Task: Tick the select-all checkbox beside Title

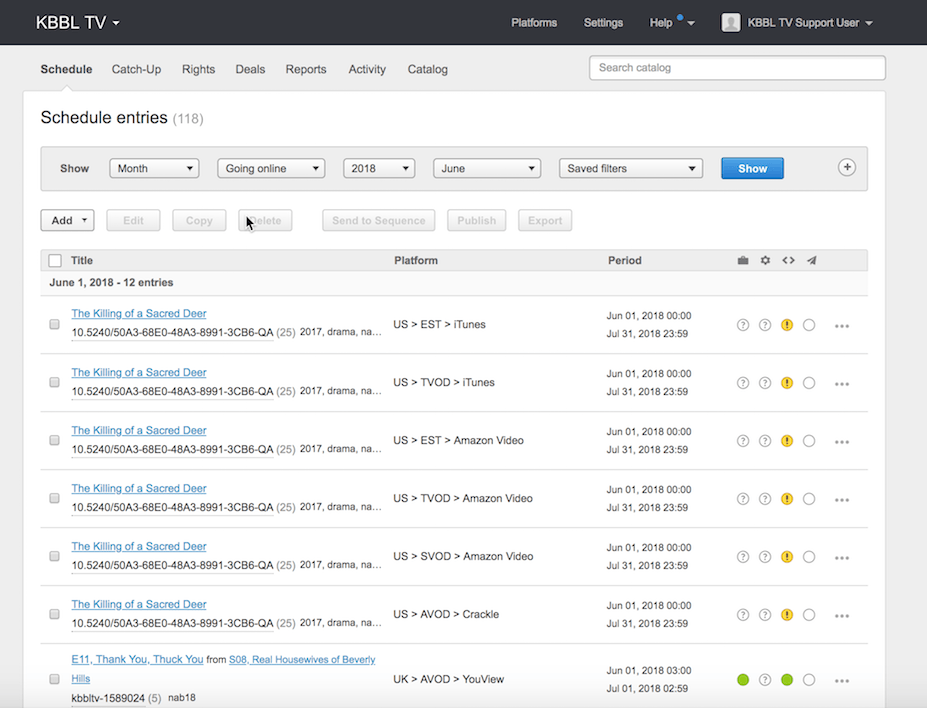Action: pyautogui.click(x=55, y=261)
